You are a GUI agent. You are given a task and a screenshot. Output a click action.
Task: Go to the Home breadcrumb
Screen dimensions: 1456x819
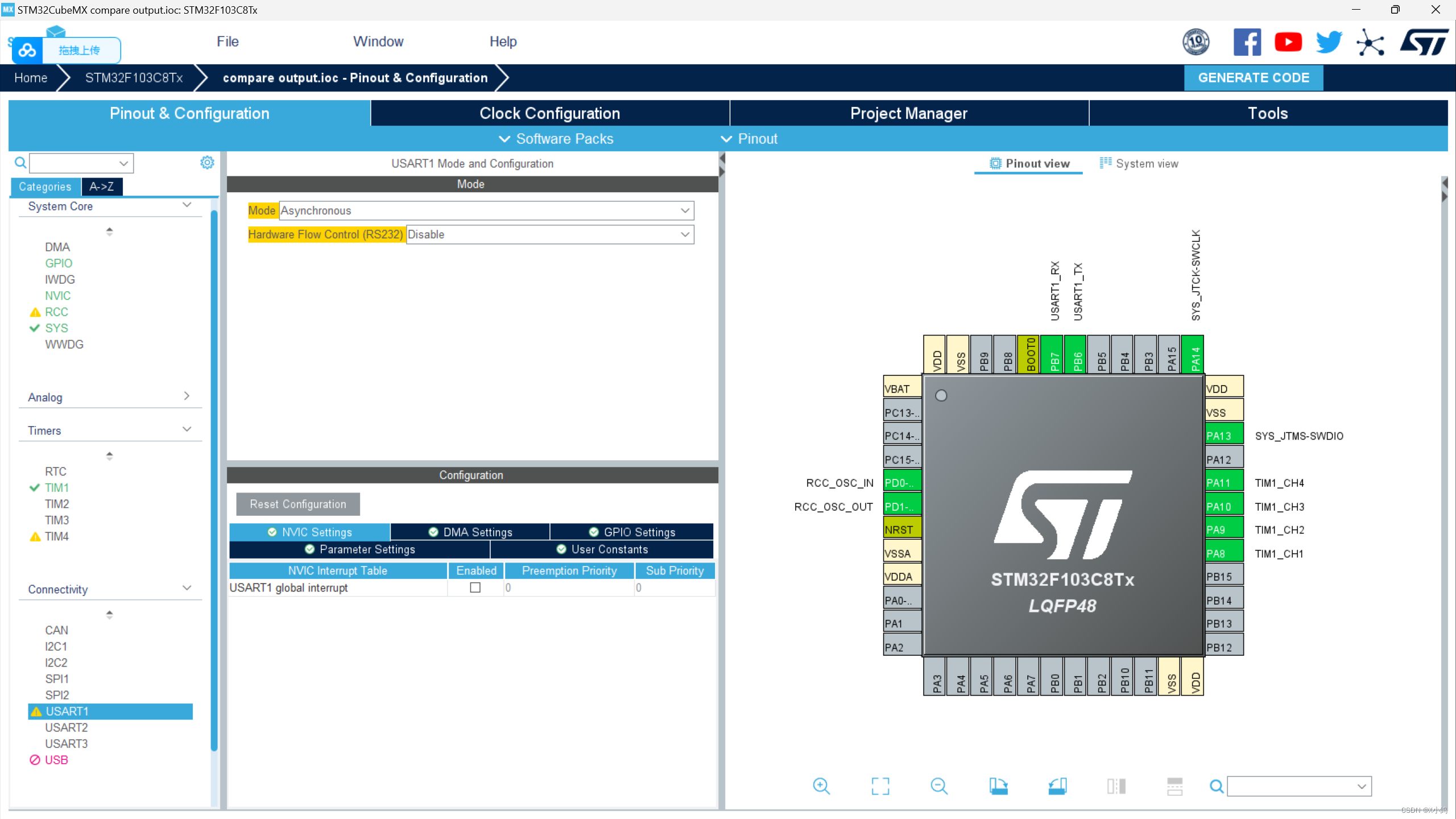pyautogui.click(x=31, y=78)
